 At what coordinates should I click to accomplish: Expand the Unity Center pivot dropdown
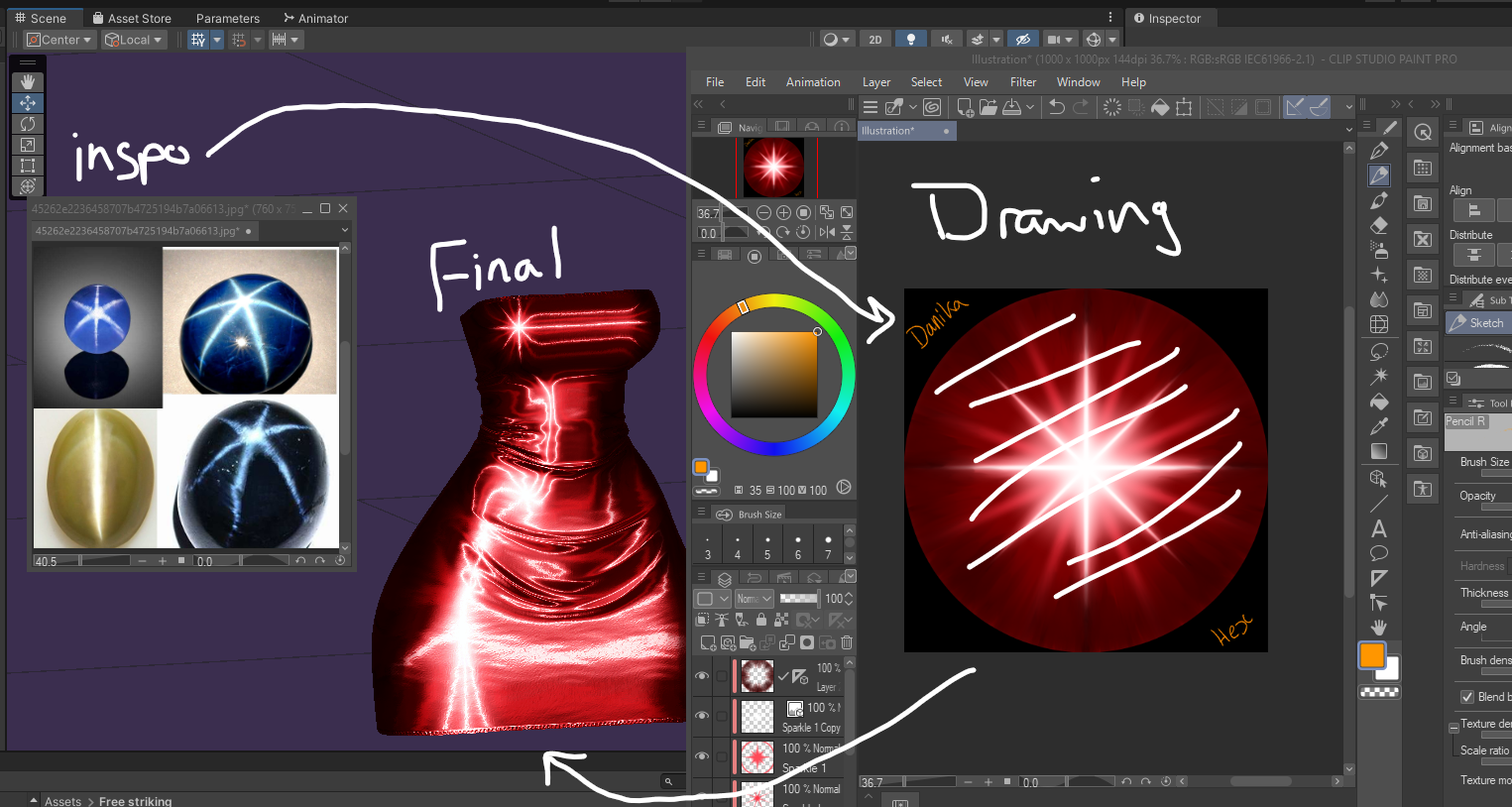[x=59, y=40]
